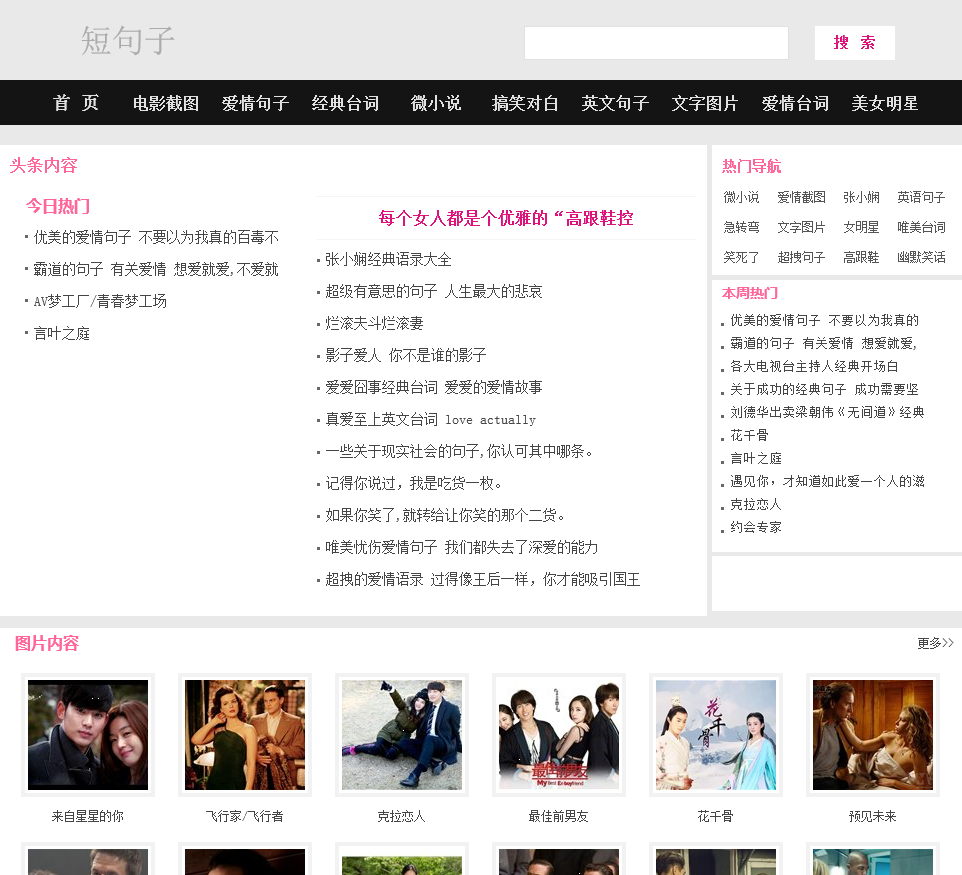962x875 pixels.
Task: Open the 首页 nav item
Action: click(x=76, y=103)
